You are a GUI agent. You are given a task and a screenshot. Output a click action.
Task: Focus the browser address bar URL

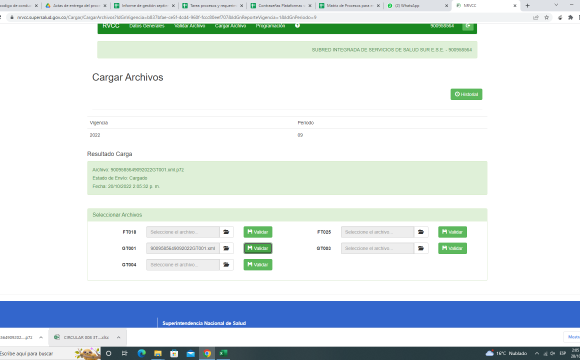(x=166, y=17)
